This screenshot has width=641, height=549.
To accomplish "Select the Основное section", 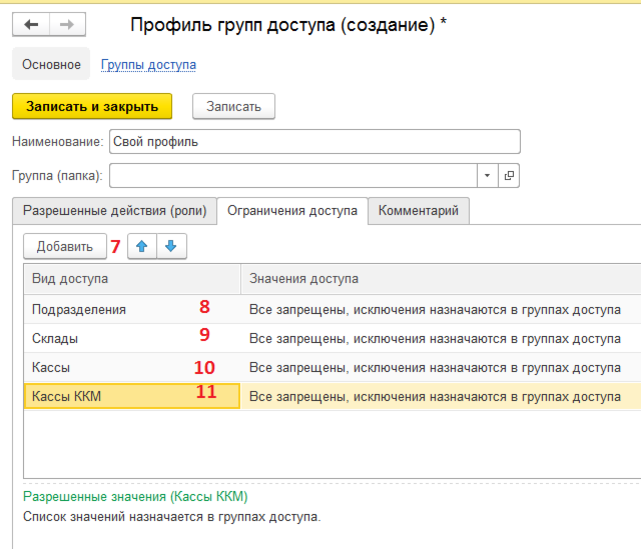I will coord(51,64).
